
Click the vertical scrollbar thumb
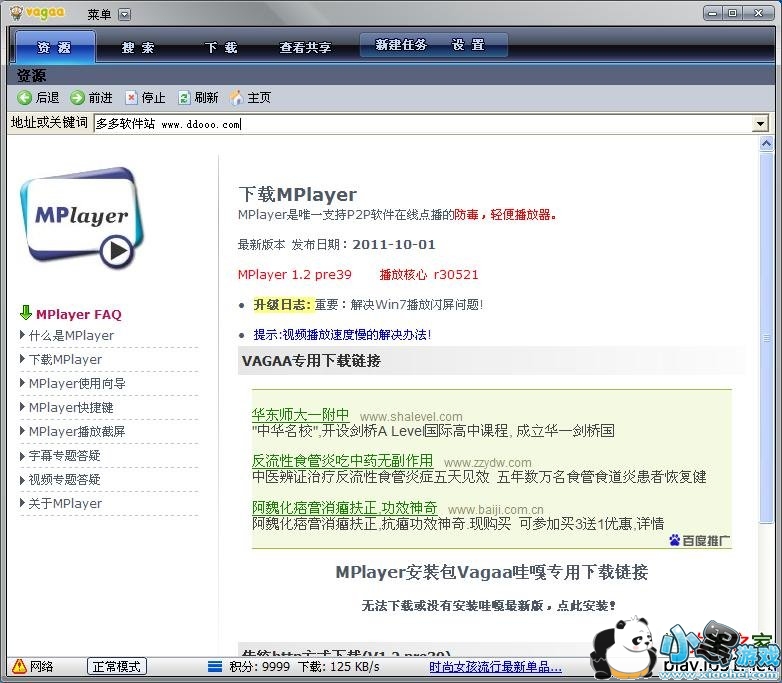click(x=766, y=338)
